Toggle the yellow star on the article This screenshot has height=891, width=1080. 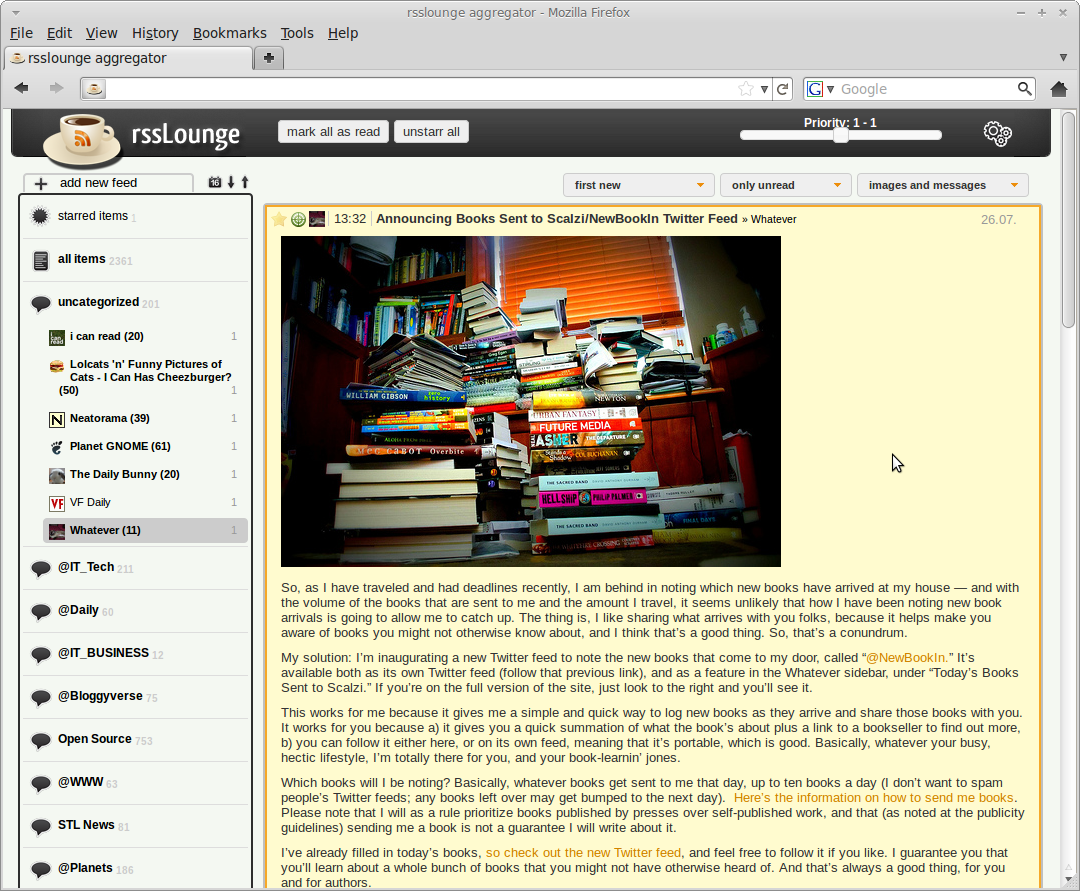coord(279,219)
